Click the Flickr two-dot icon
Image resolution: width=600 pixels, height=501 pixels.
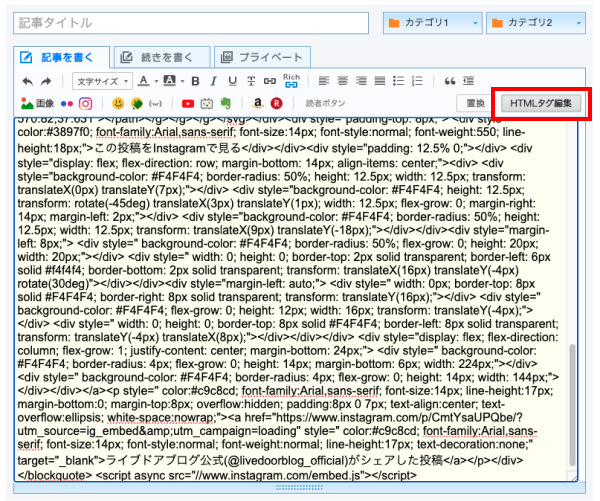point(67,104)
